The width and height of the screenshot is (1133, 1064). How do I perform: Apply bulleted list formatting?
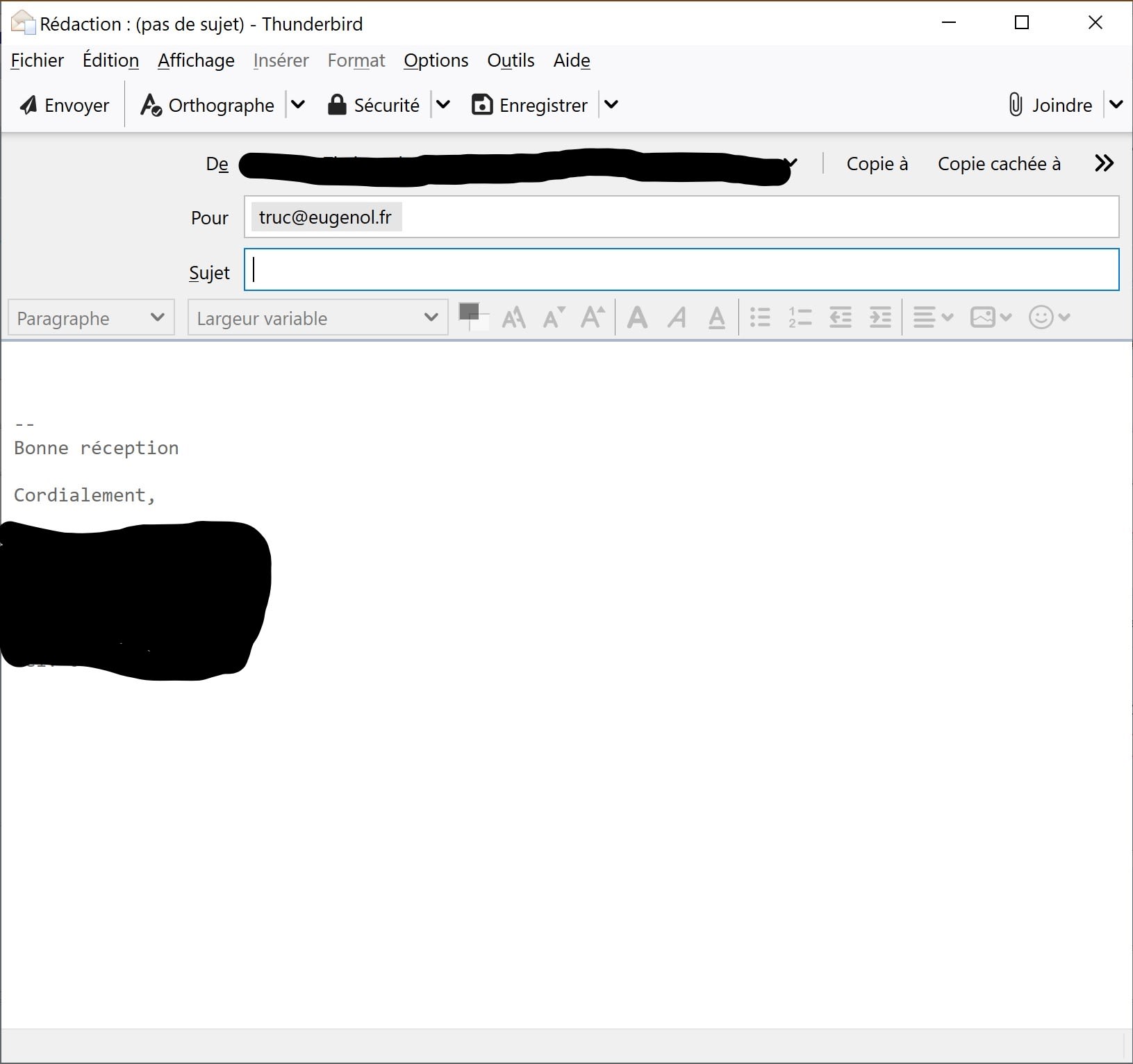[760, 318]
